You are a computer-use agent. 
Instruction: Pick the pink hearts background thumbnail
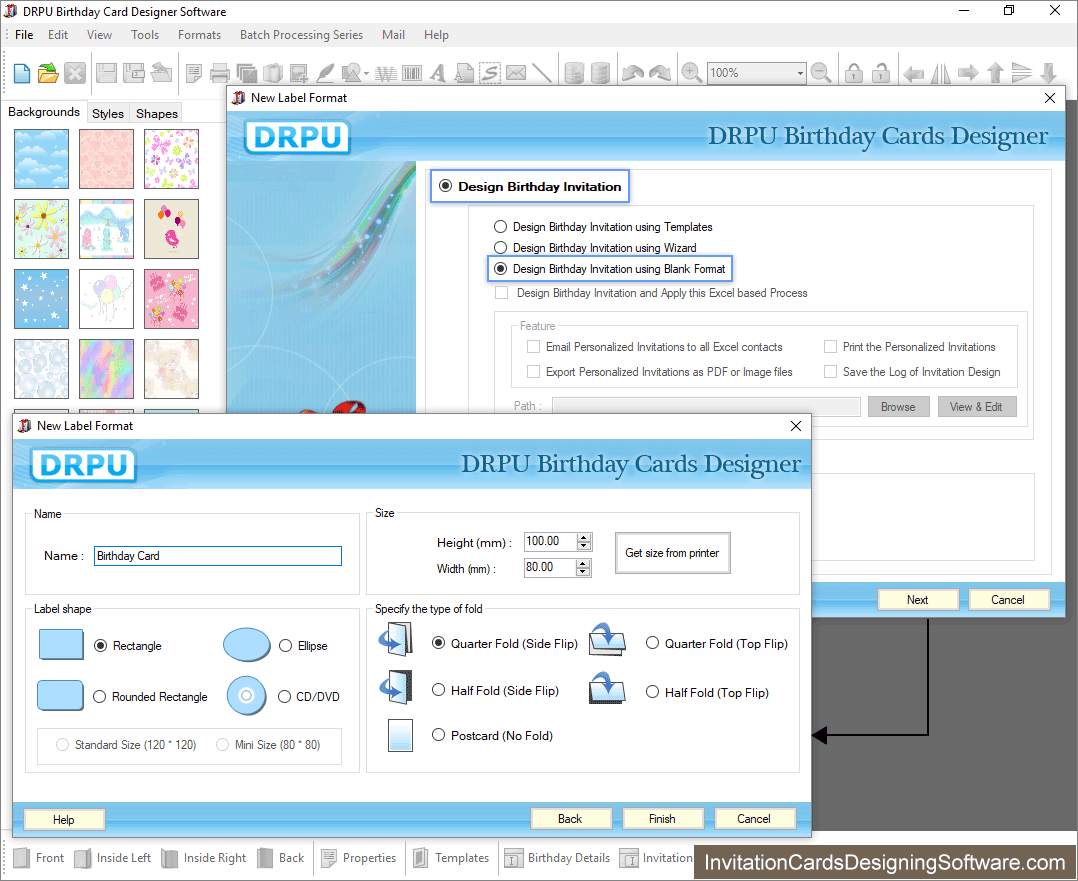(x=107, y=159)
